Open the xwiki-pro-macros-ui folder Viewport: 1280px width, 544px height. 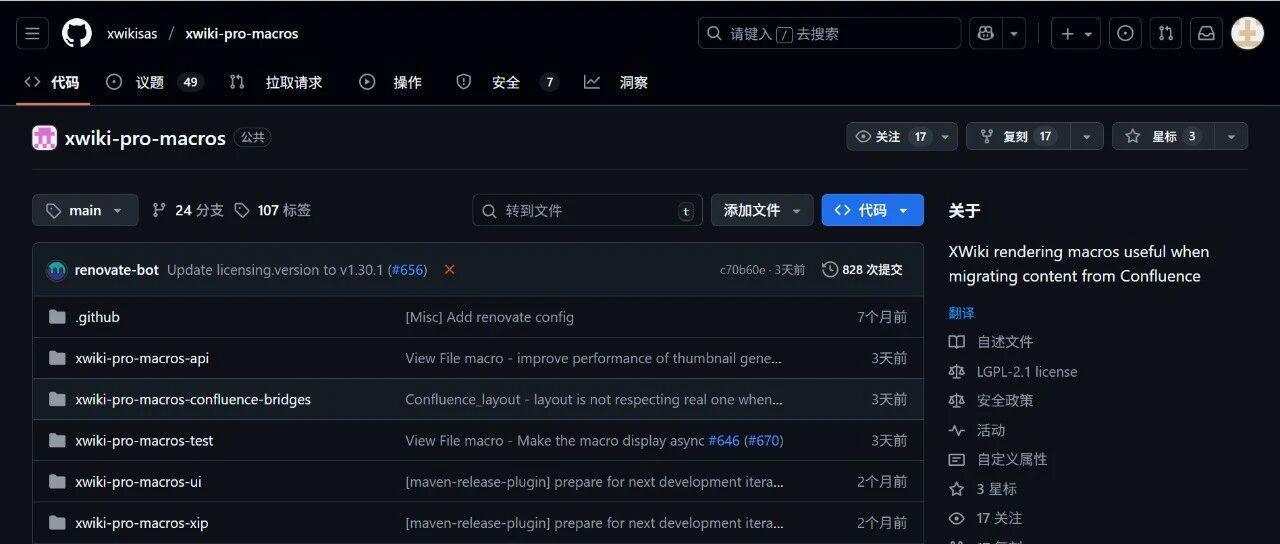(x=138, y=481)
